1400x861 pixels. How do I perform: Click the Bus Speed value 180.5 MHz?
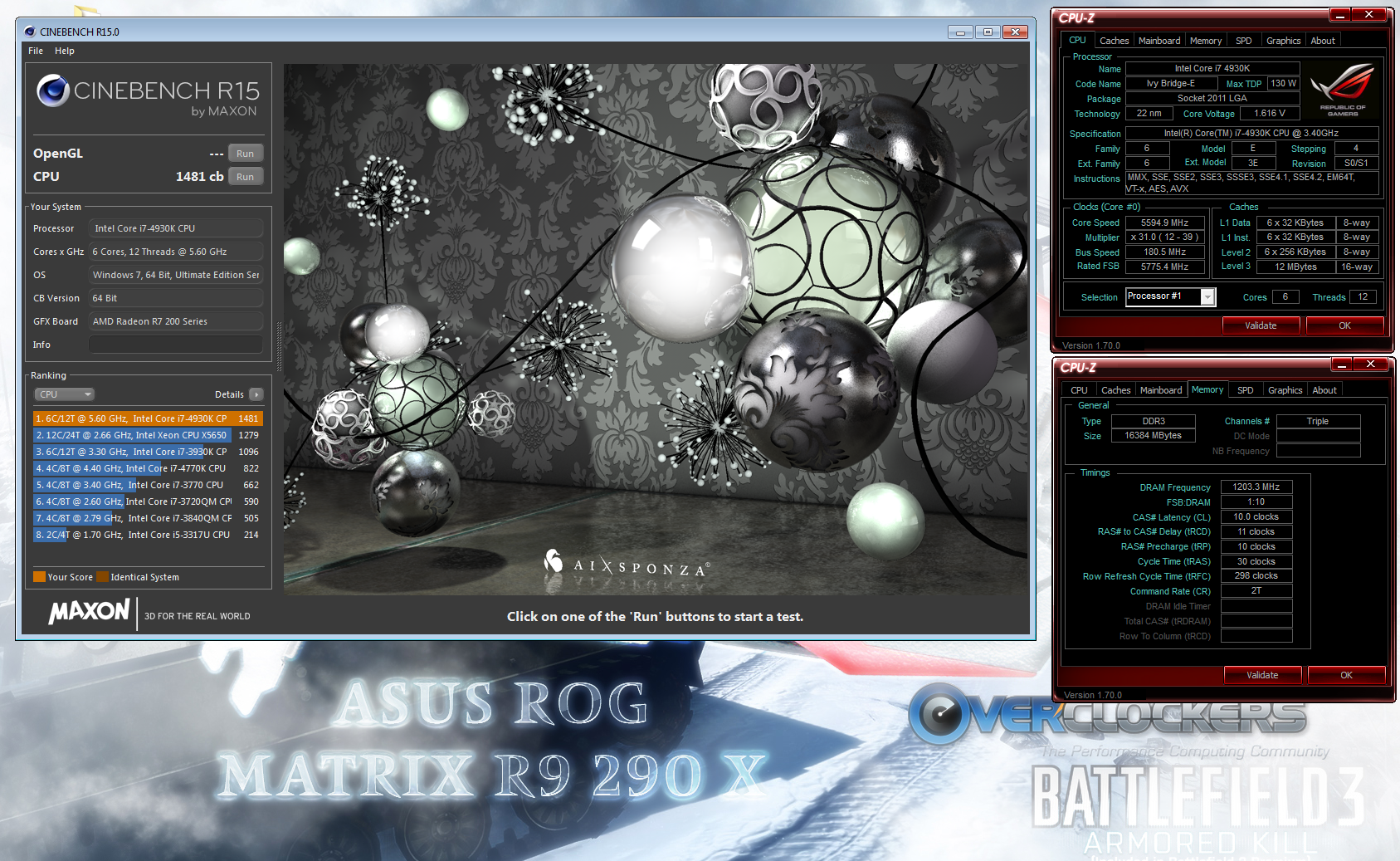tap(1164, 252)
